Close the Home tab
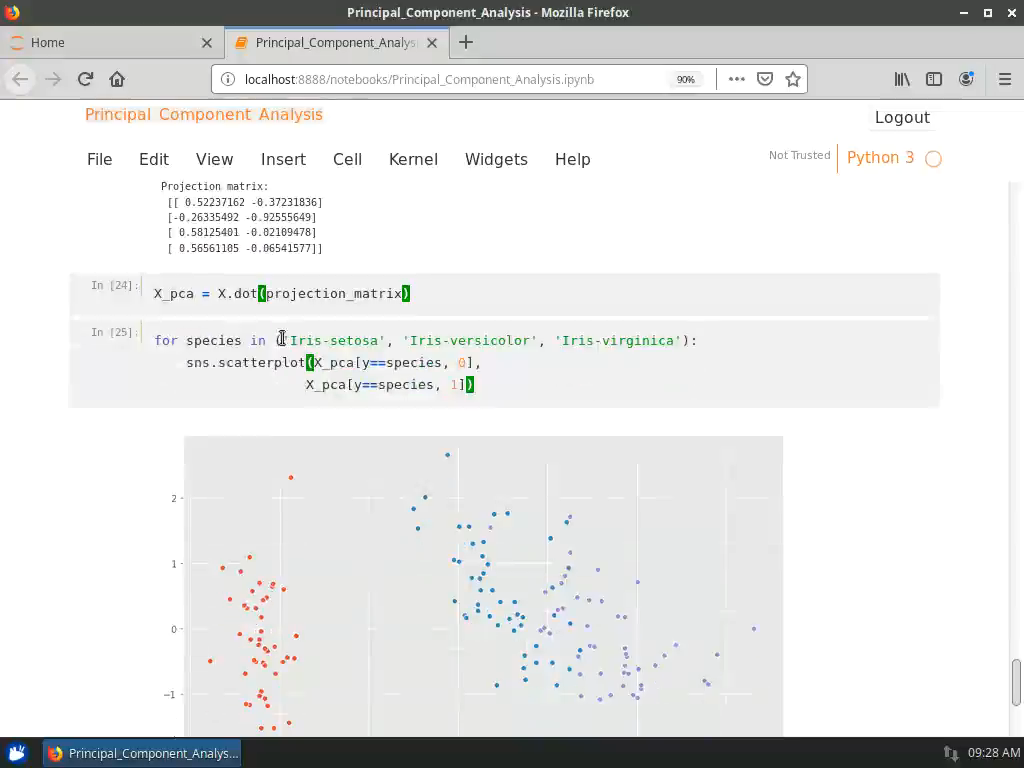The image size is (1024, 768). tap(207, 42)
